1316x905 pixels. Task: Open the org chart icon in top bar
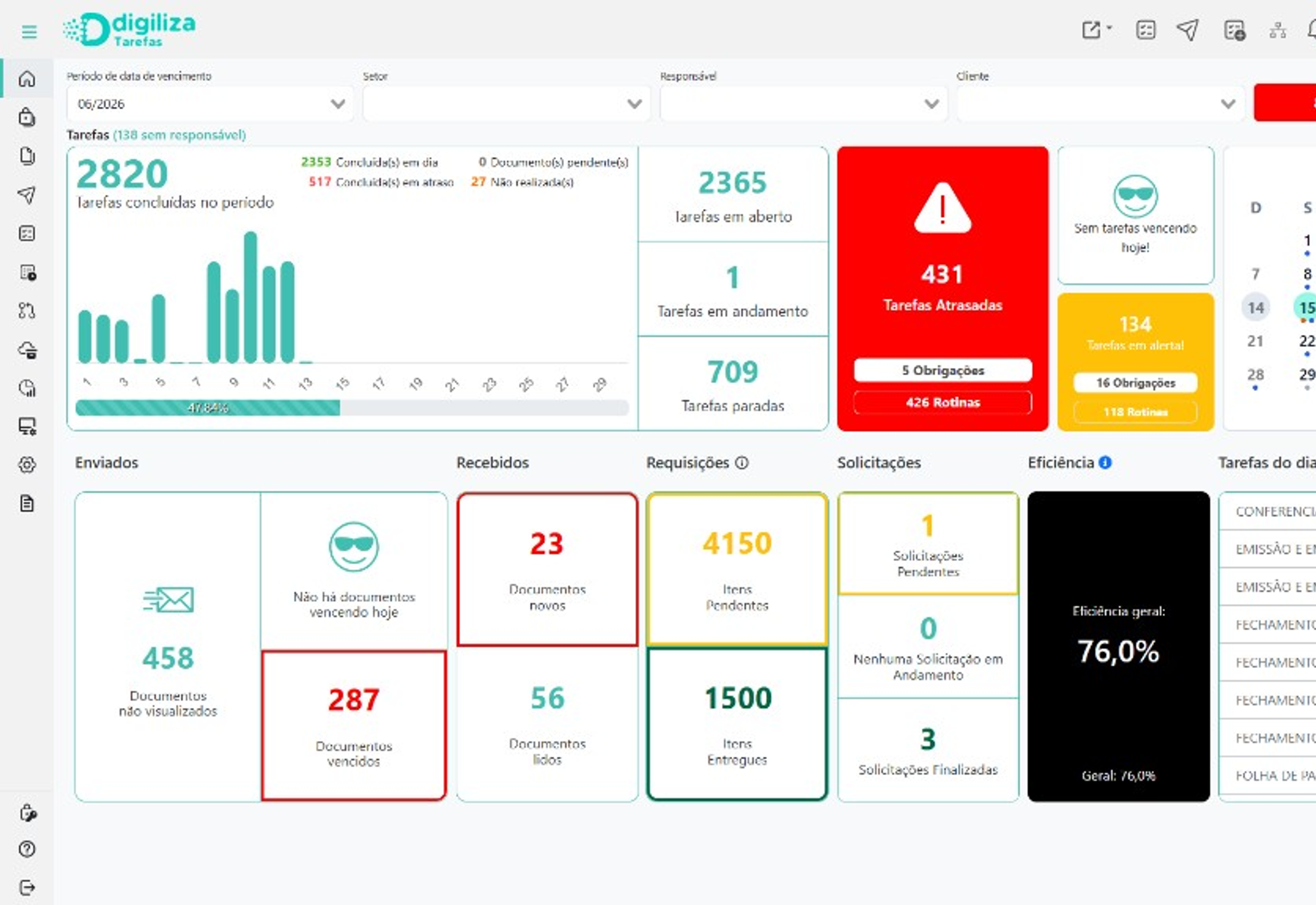[1278, 30]
